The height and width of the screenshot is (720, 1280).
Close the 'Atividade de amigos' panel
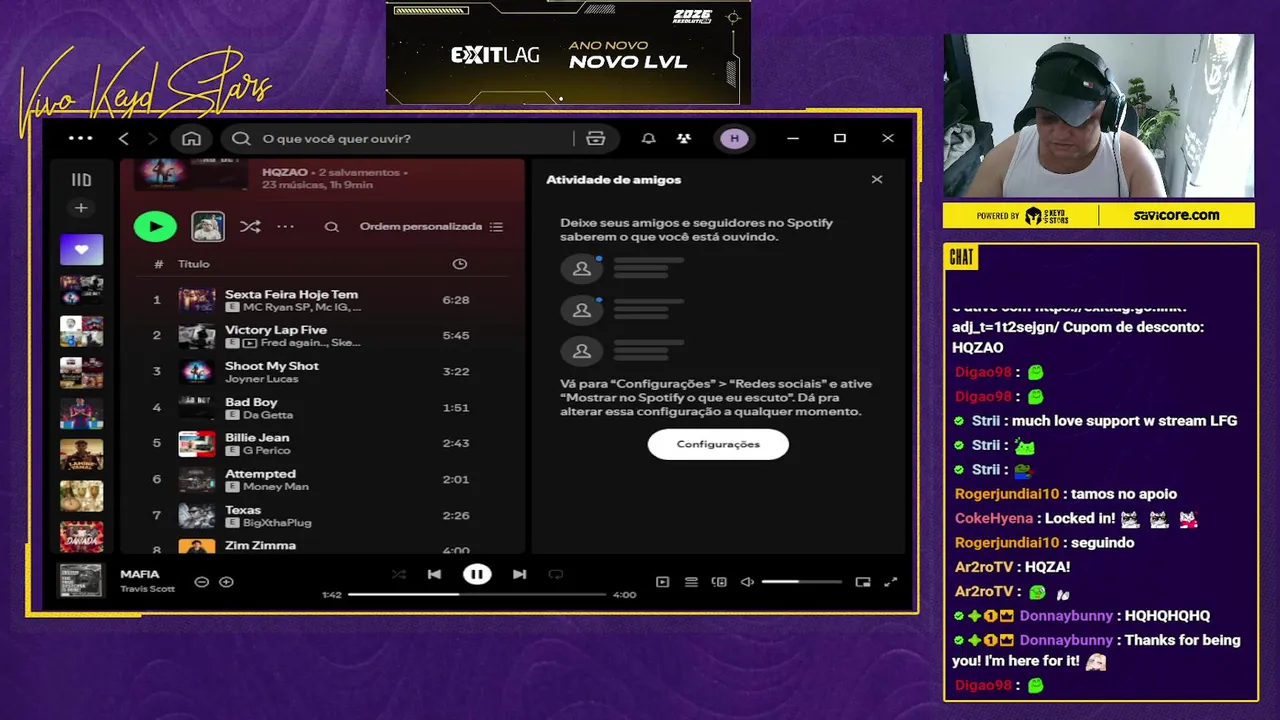pos(877,180)
